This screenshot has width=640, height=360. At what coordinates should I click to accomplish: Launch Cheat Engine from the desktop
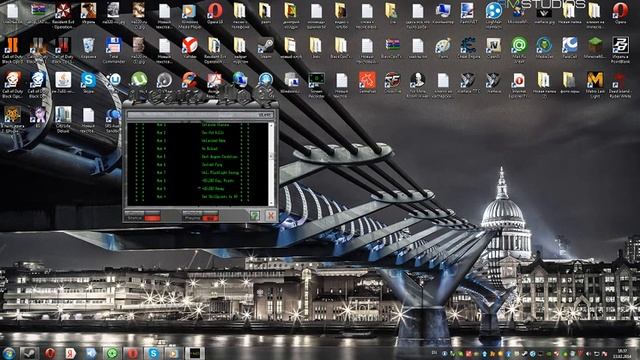click(x=468, y=46)
